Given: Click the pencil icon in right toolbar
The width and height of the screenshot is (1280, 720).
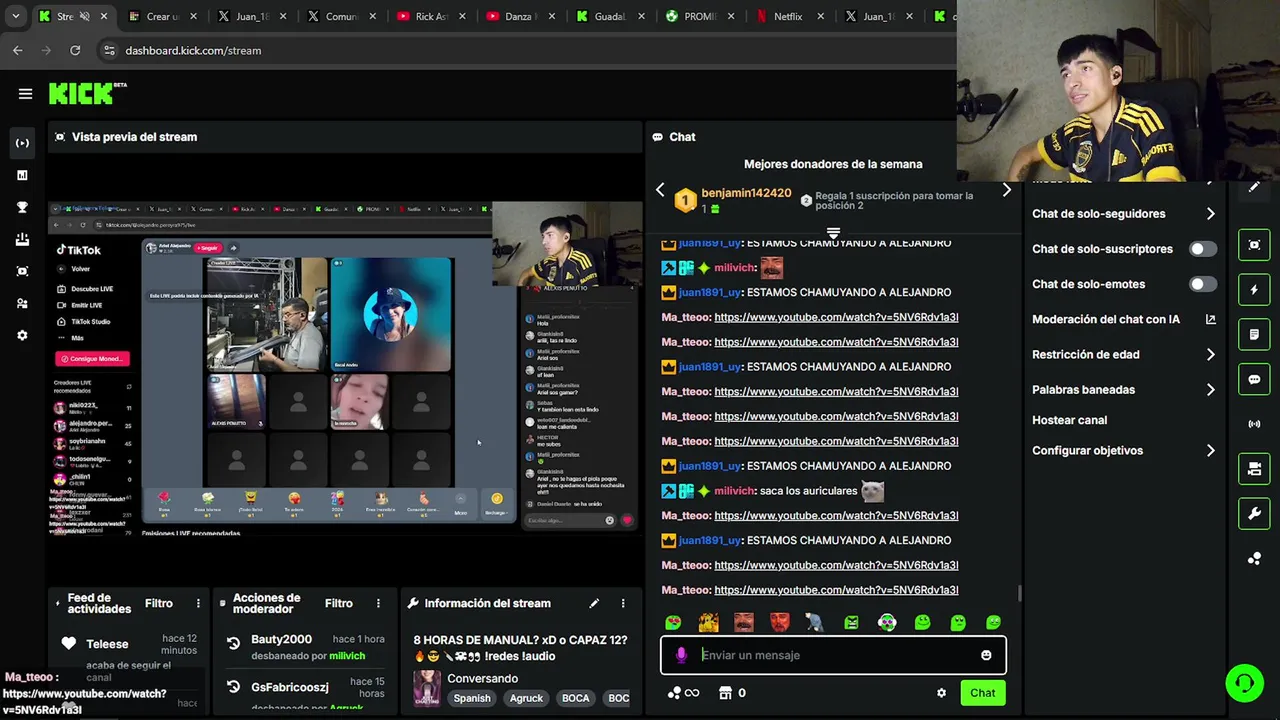Looking at the screenshot, I should click(x=1254, y=187).
